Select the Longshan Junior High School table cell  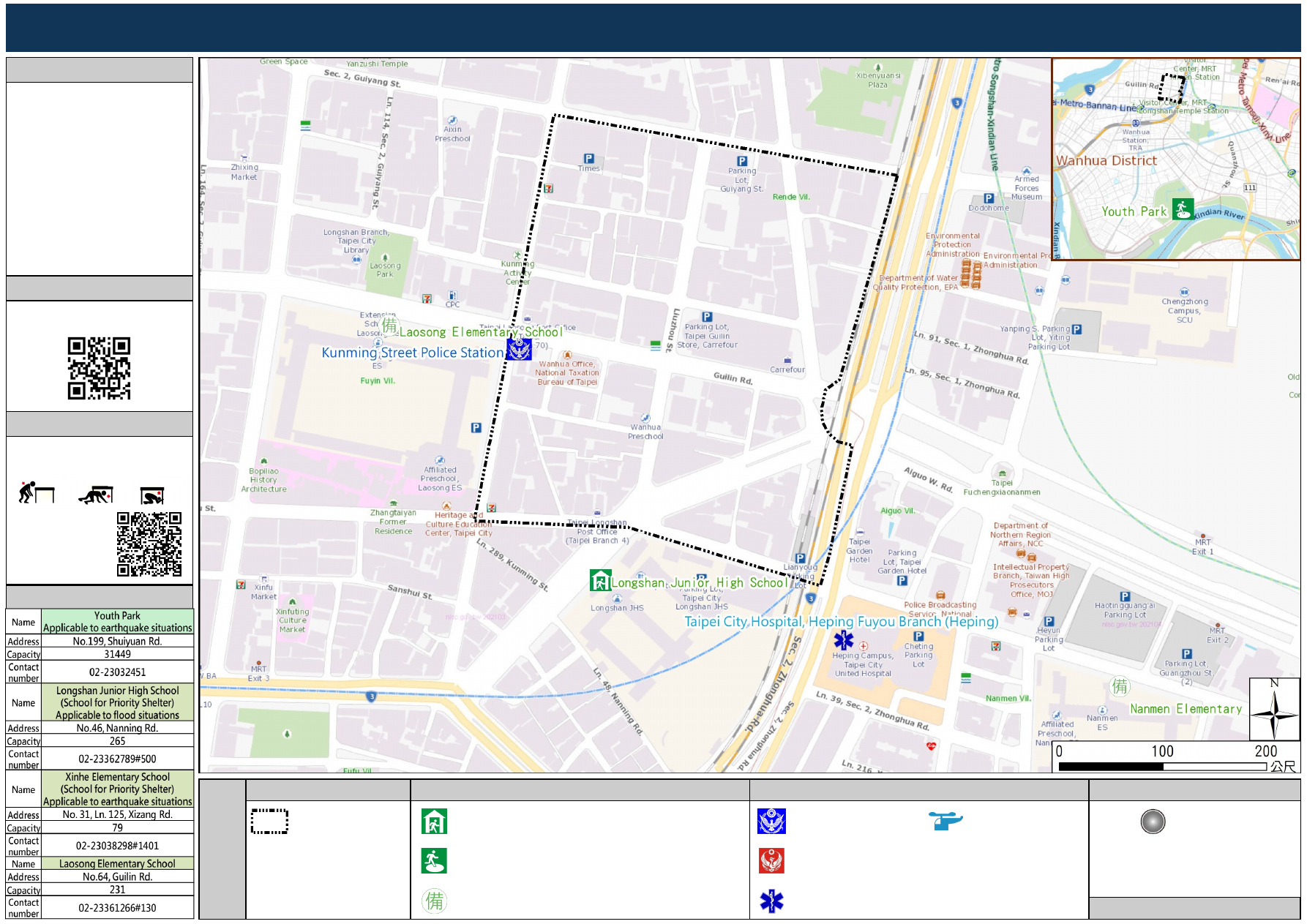click(x=117, y=702)
